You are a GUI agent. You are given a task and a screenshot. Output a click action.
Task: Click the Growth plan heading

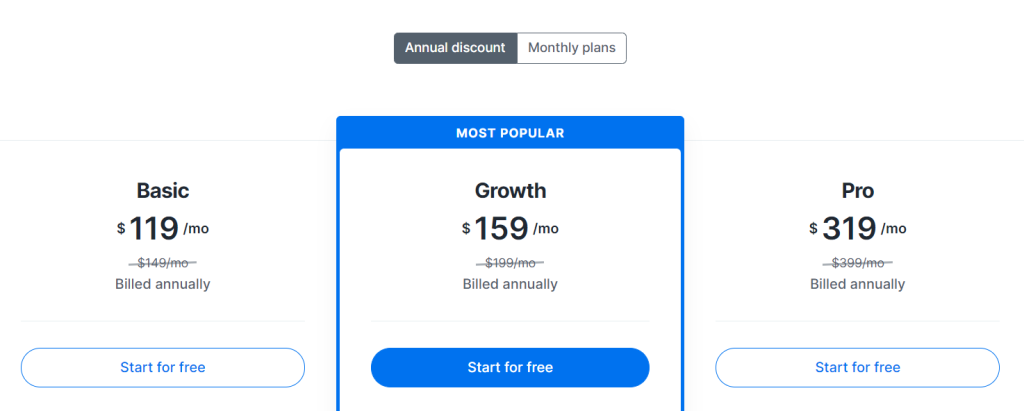(x=510, y=190)
